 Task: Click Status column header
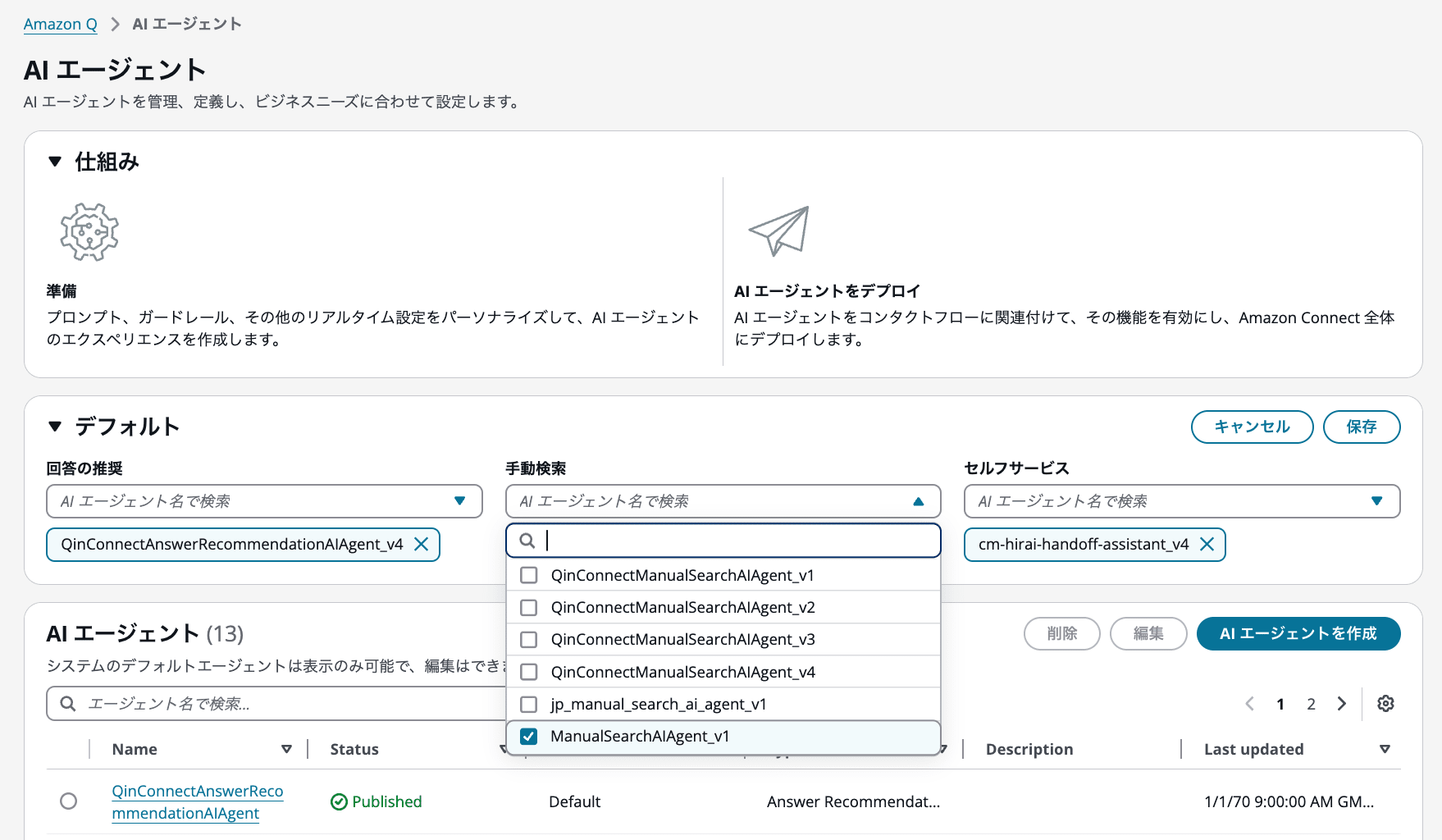[x=354, y=749]
